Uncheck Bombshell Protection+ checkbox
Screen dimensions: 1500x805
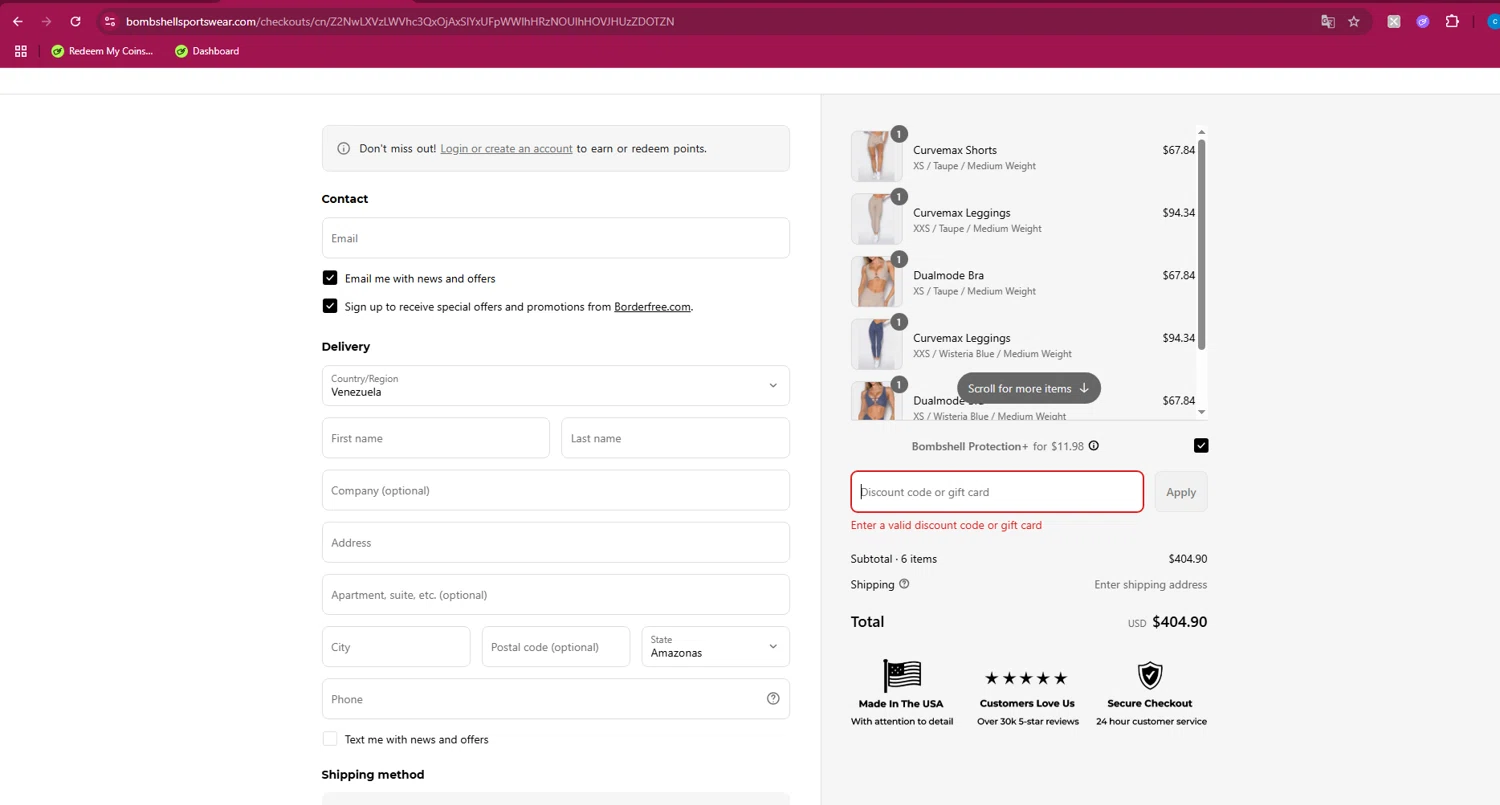tap(1201, 446)
